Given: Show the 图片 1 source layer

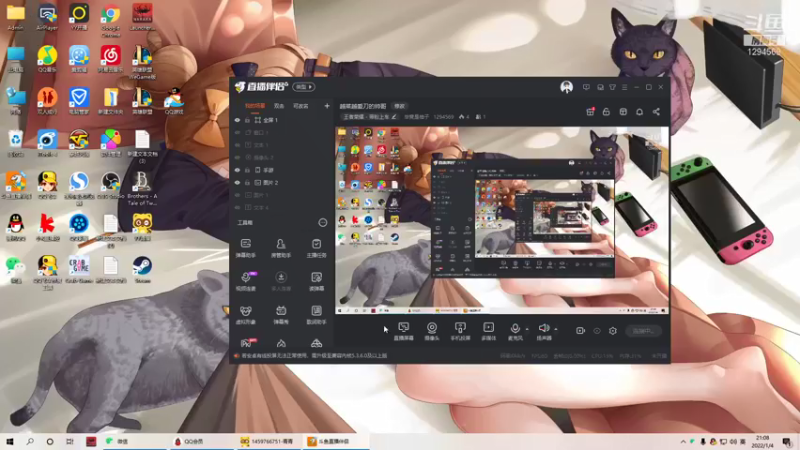Looking at the screenshot, I should 237,195.
